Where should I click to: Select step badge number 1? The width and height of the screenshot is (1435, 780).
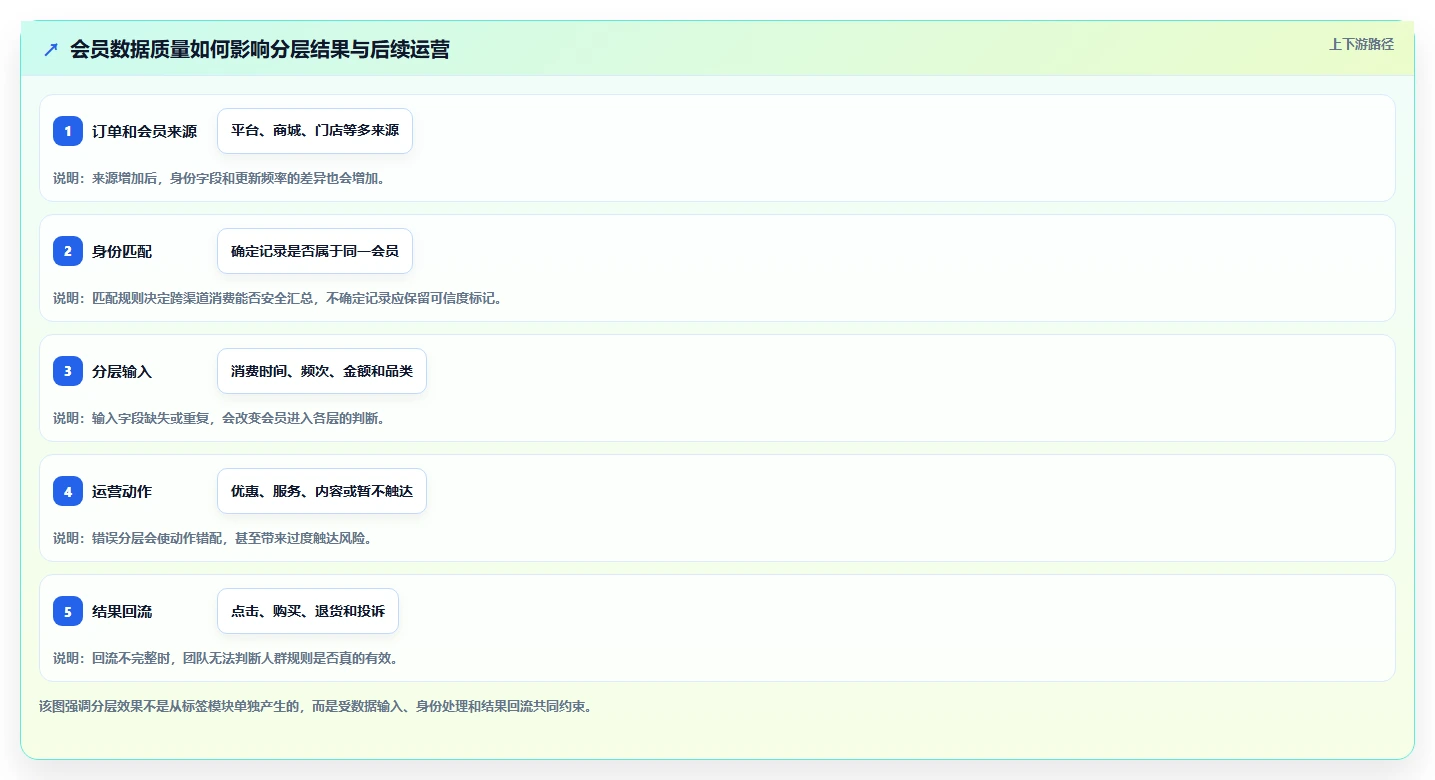click(x=68, y=131)
